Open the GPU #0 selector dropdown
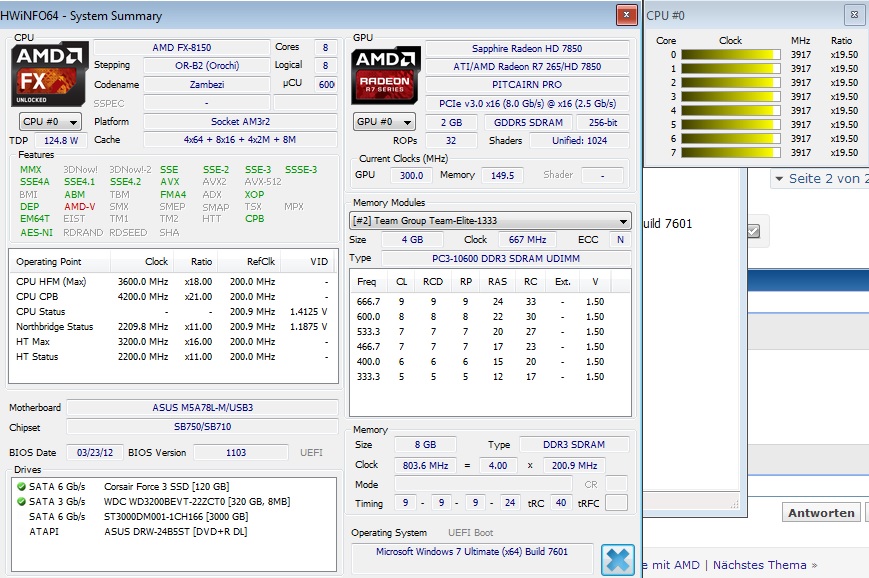This screenshot has height=578, width=869. (x=384, y=121)
